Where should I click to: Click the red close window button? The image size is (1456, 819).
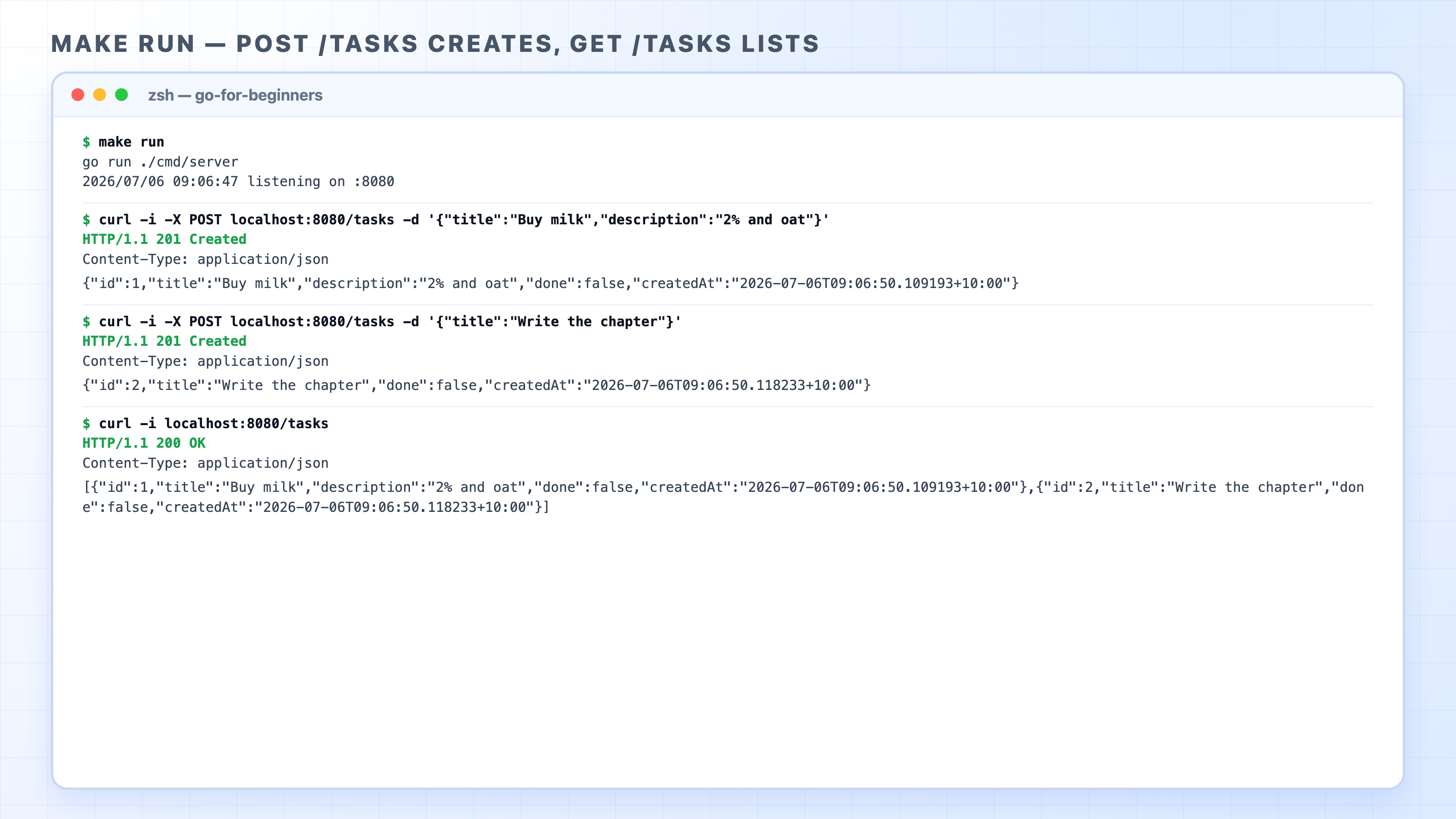[x=78, y=95]
